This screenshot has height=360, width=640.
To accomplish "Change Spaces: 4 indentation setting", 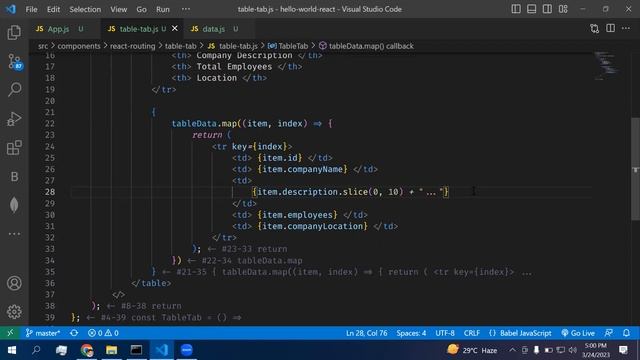I will coord(411,333).
